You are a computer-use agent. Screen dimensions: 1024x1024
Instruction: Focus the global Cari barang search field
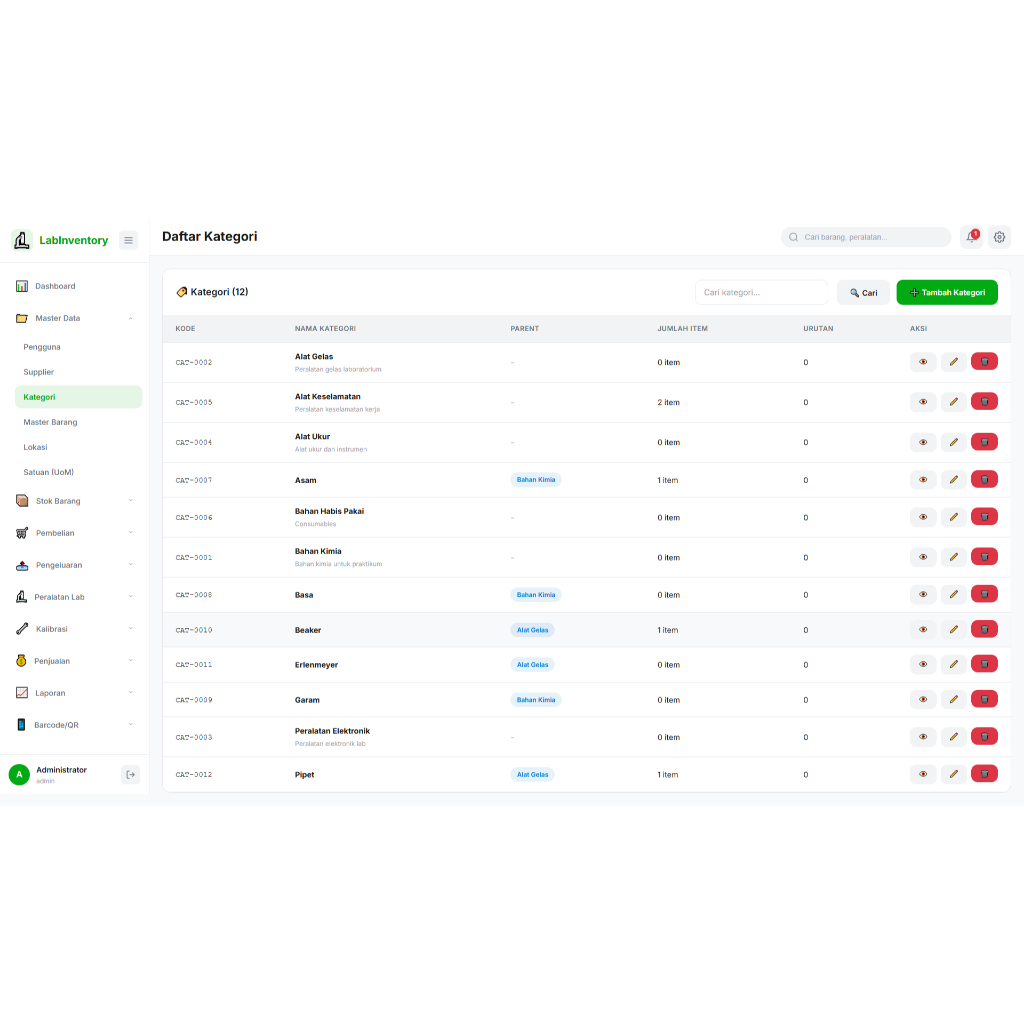(x=866, y=237)
